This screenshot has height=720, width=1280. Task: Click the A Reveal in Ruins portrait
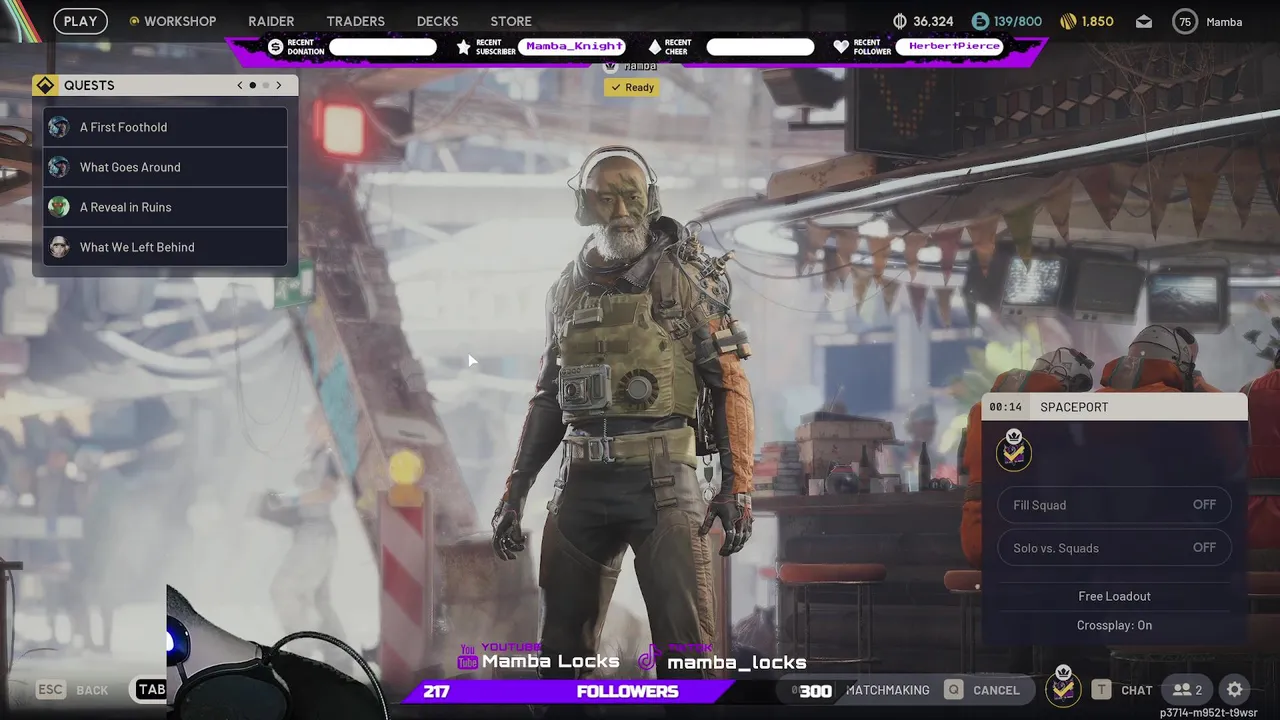pyautogui.click(x=59, y=207)
